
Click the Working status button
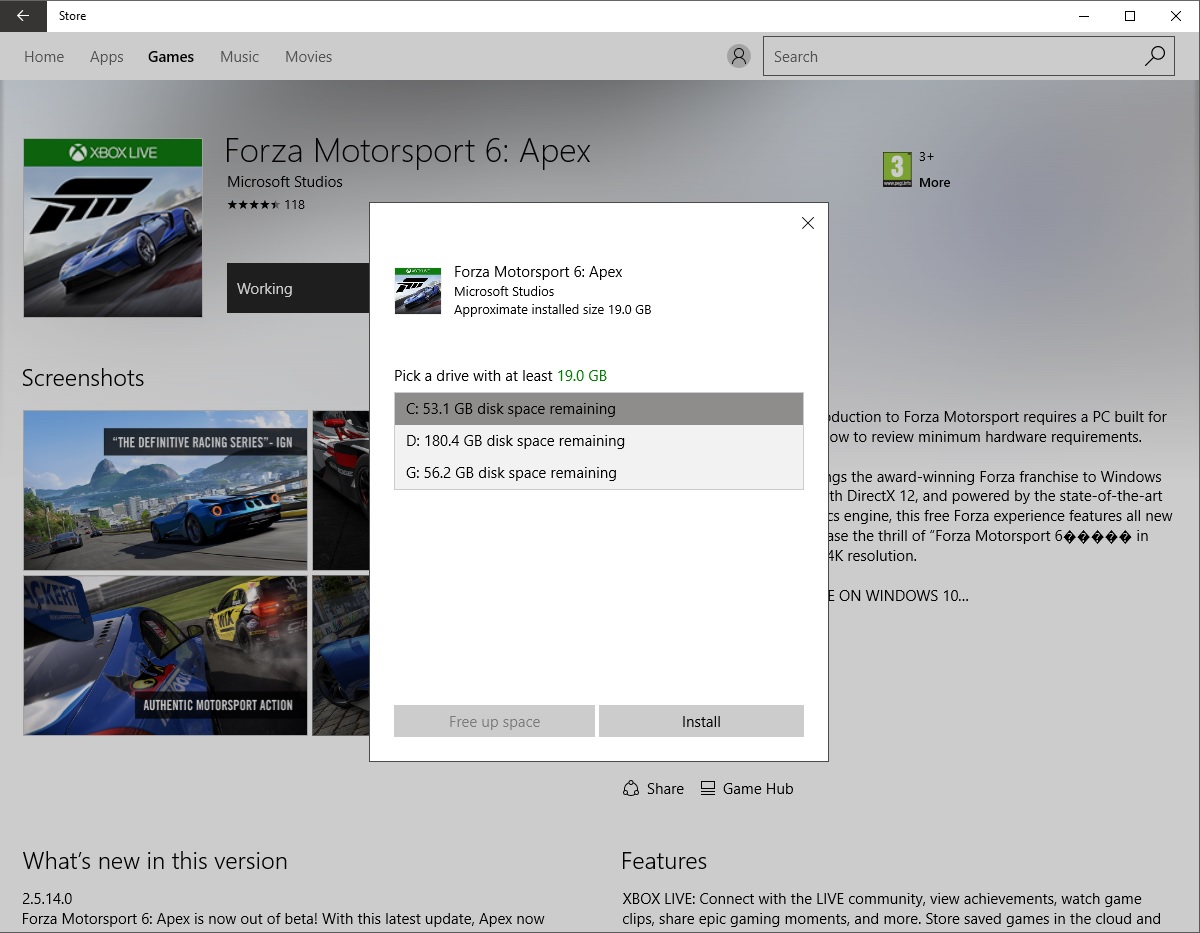298,288
